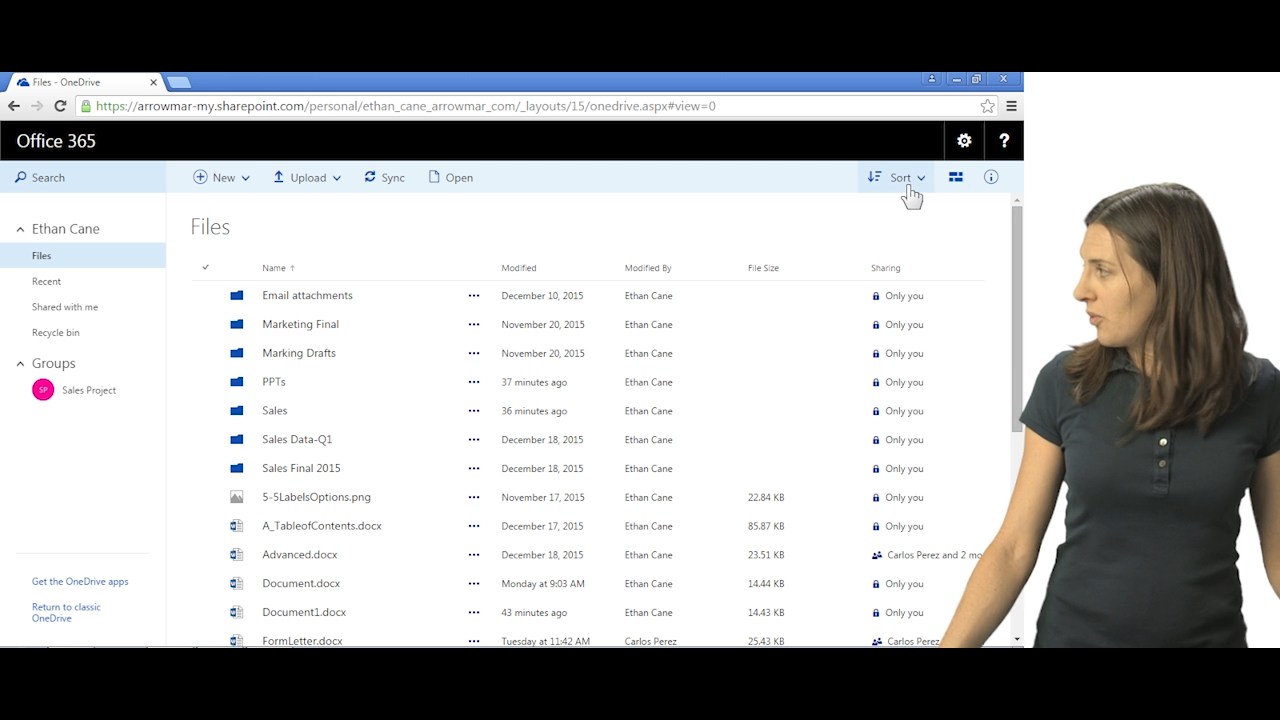Click the browser address bar URL
This screenshot has width=1280, height=720.
(406, 106)
